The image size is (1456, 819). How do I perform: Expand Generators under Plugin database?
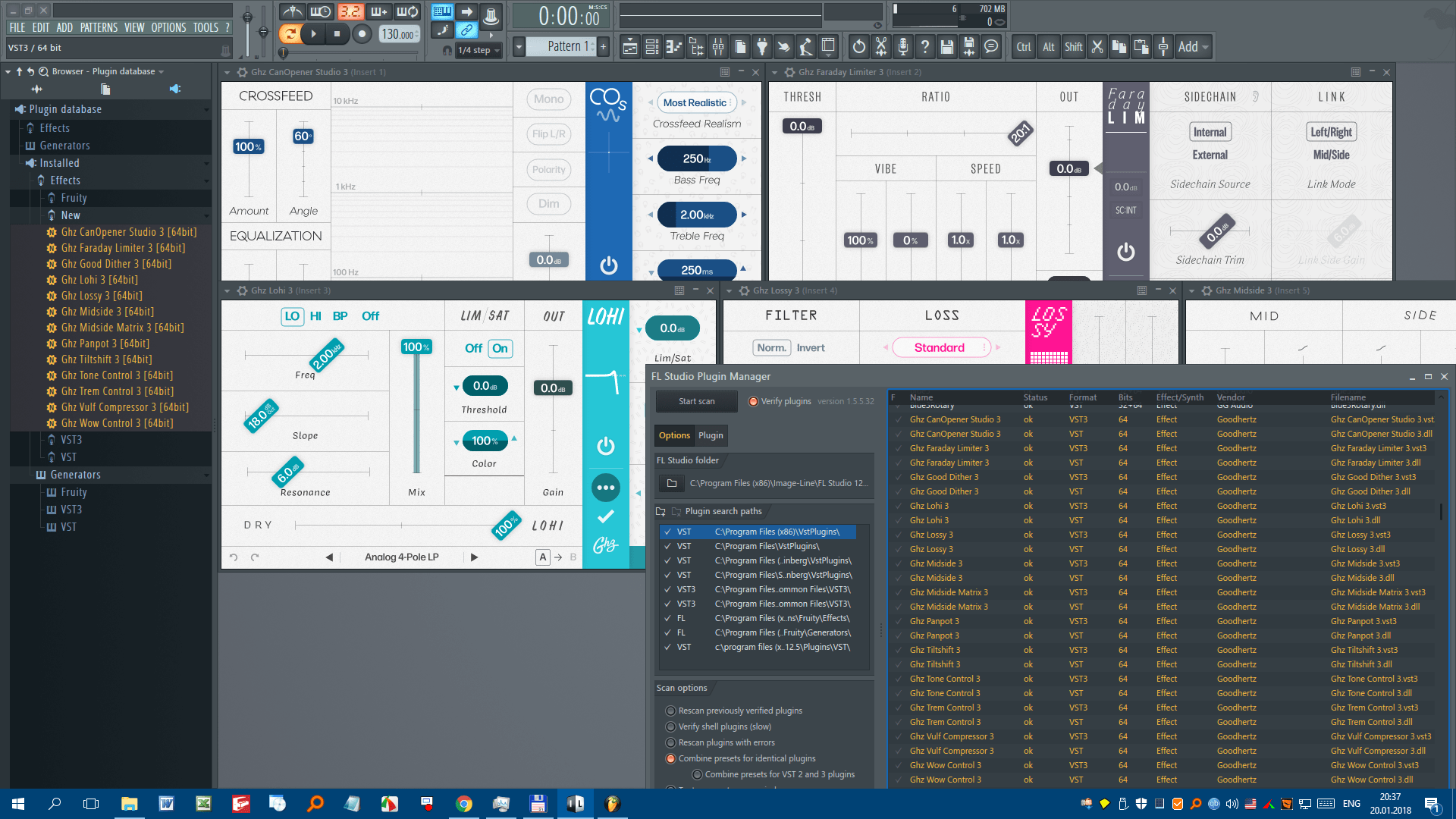pos(64,146)
